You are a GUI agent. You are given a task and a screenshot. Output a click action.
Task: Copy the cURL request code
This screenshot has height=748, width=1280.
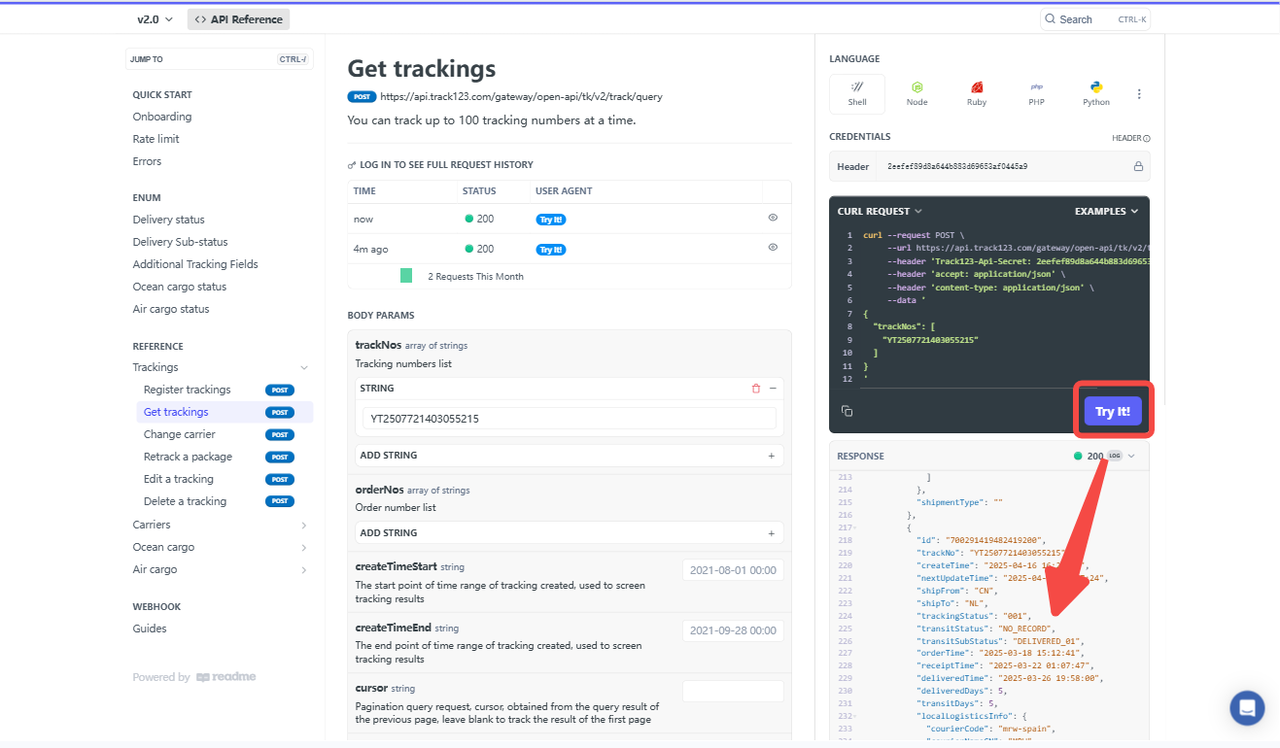[x=847, y=411]
